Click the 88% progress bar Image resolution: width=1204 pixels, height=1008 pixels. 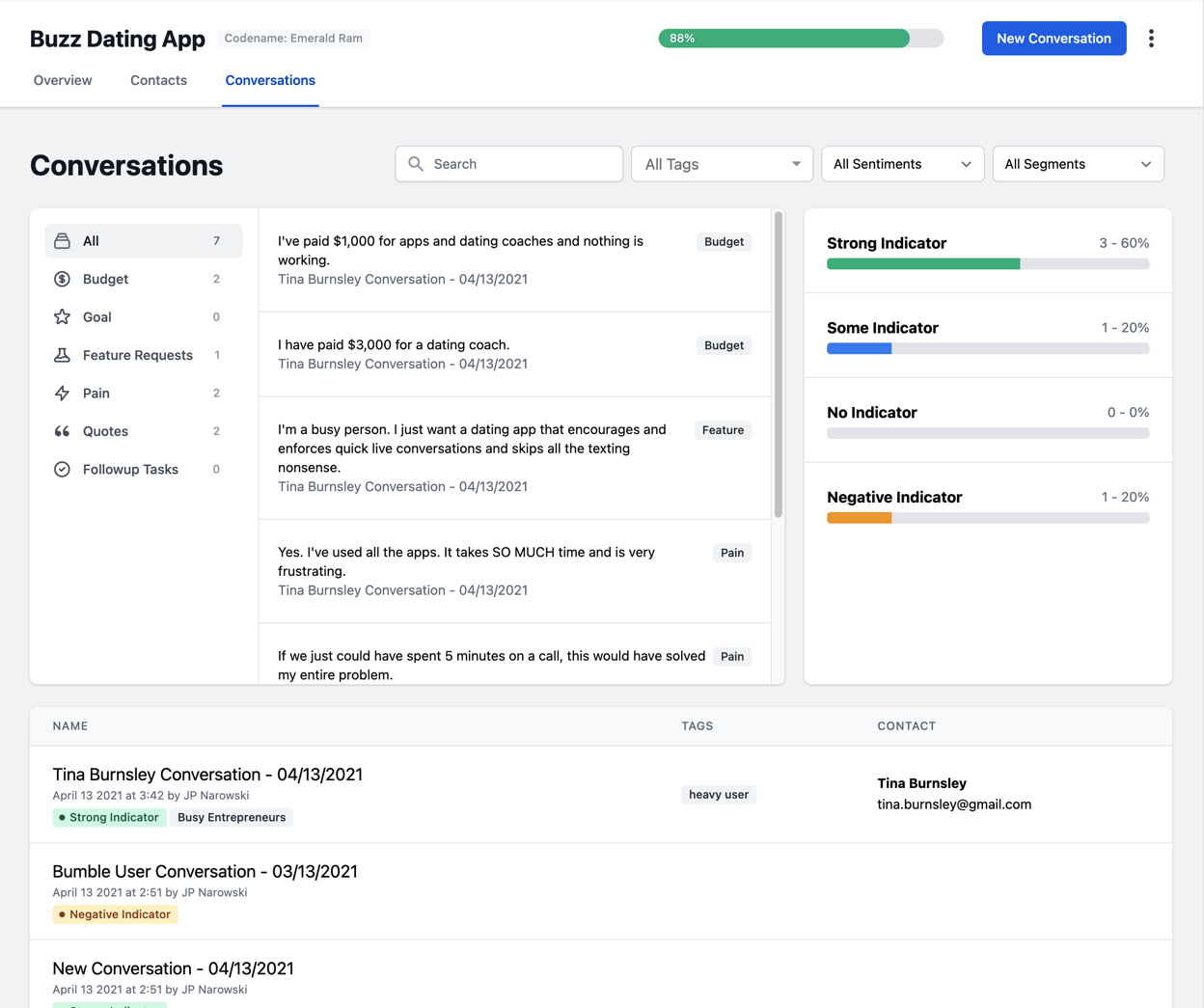coord(801,39)
